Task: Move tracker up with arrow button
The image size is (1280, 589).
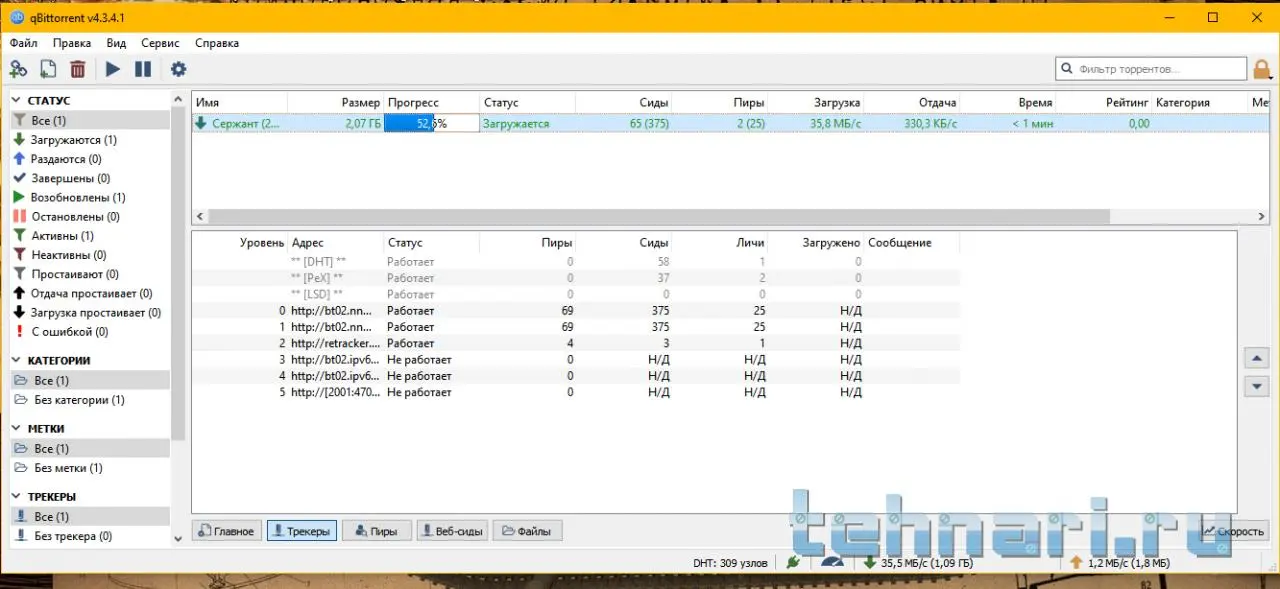Action: pos(1258,358)
